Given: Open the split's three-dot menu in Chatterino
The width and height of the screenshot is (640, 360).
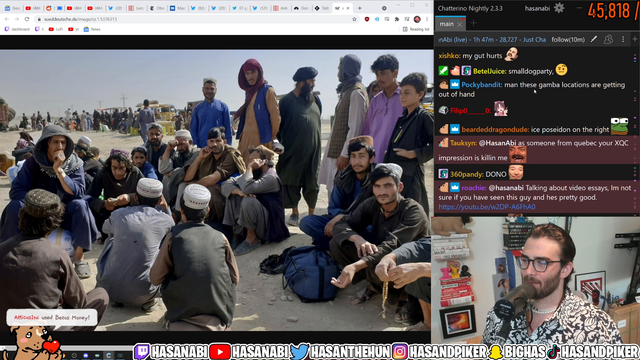Looking at the screenshot, I should [x=623, y=39].
